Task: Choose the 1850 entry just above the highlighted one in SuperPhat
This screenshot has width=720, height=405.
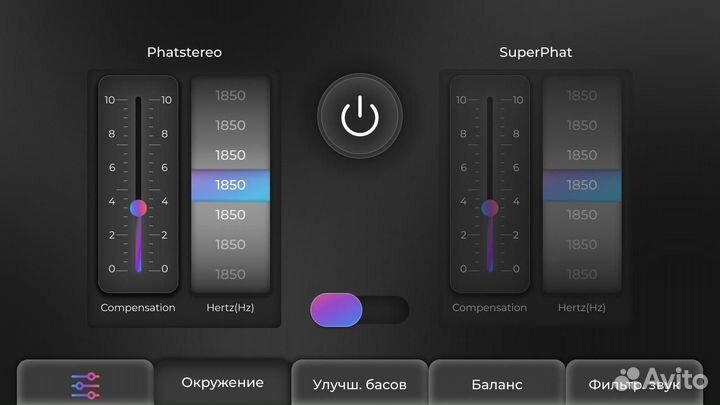Action: [x=582, y=155]
